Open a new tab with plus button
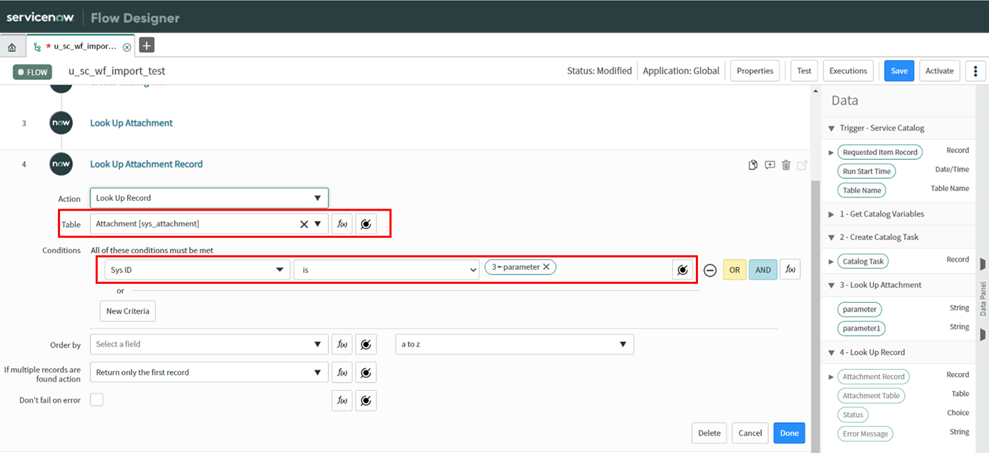This screenshot has width=989, height=453. click(x=146, y=45)
